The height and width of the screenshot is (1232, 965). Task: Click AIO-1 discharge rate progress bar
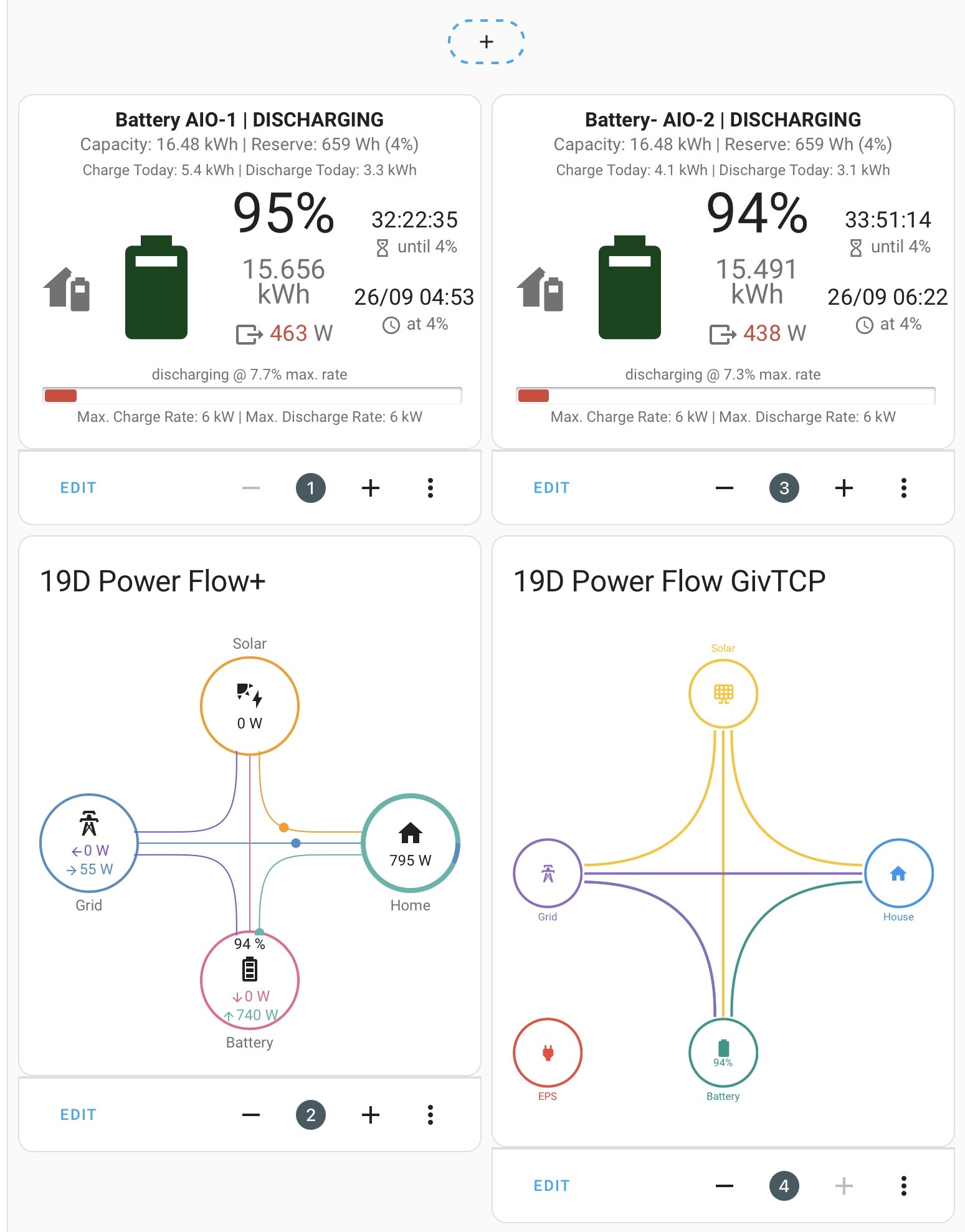(x=252, y=396)
